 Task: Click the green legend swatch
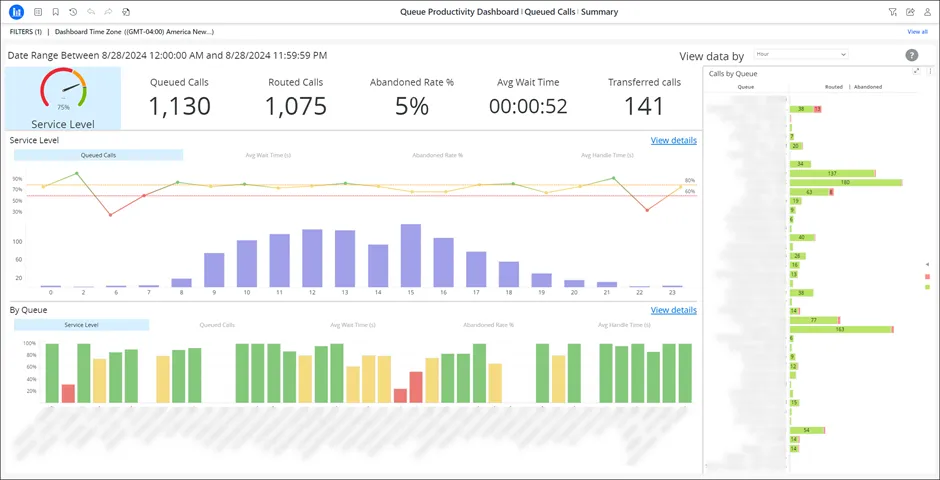[927, 288]
